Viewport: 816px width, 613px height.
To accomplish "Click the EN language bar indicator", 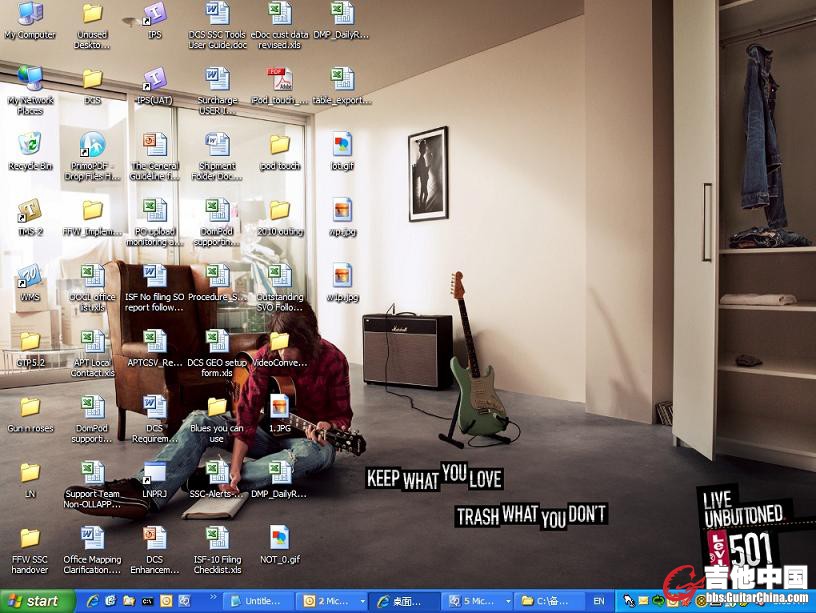I will 599,601.
